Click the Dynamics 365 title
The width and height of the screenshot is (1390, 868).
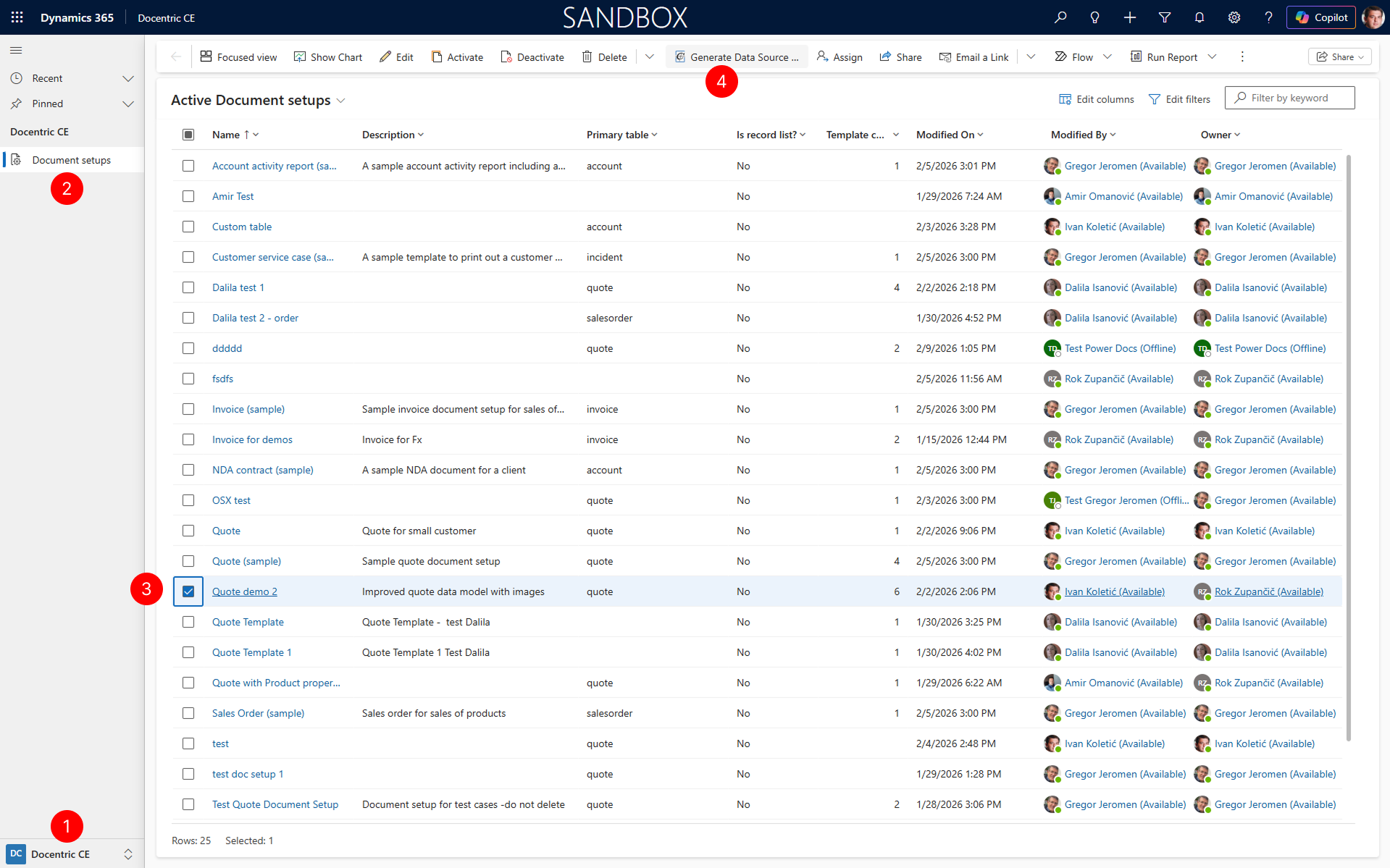77,17
